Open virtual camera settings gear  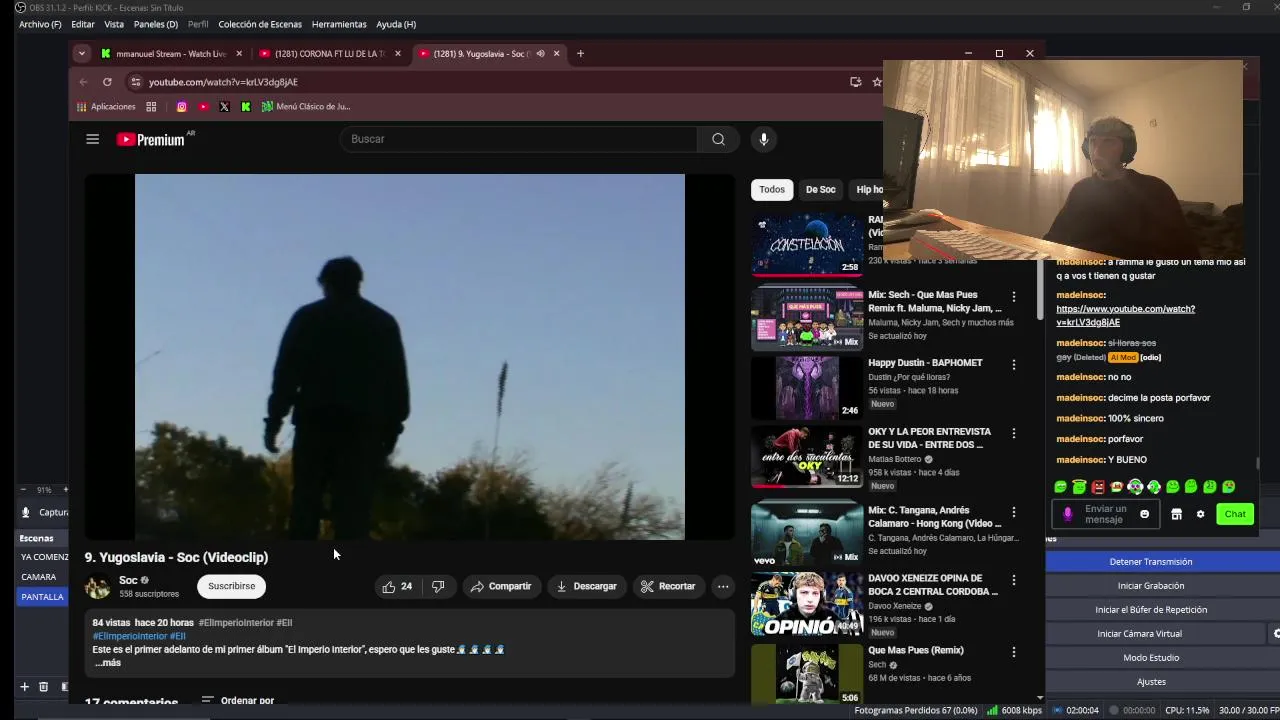[1275, 633]
